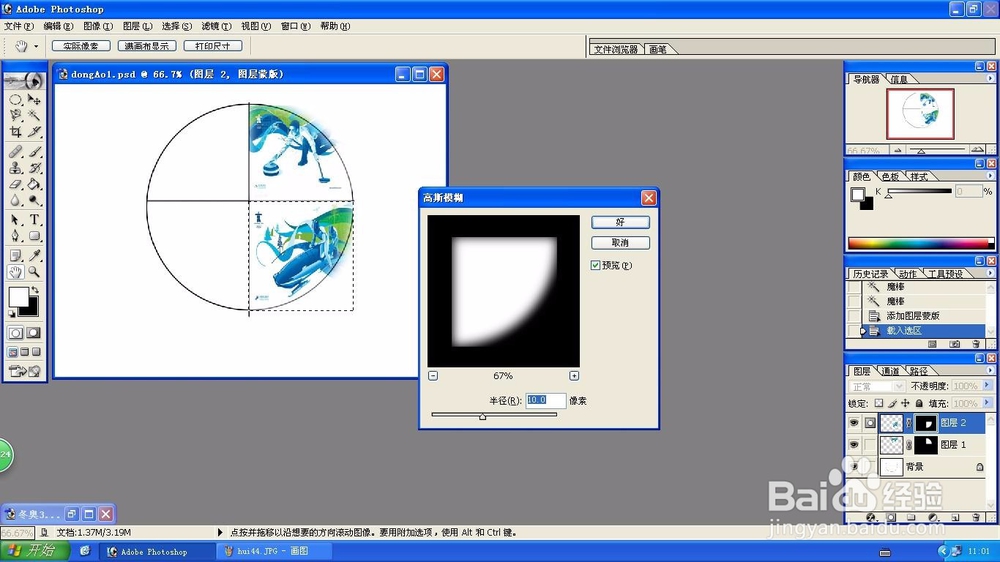
Task: Adjust the Gaussian blur radius slider
Action: pyautogui.click(x=483, y=416)
